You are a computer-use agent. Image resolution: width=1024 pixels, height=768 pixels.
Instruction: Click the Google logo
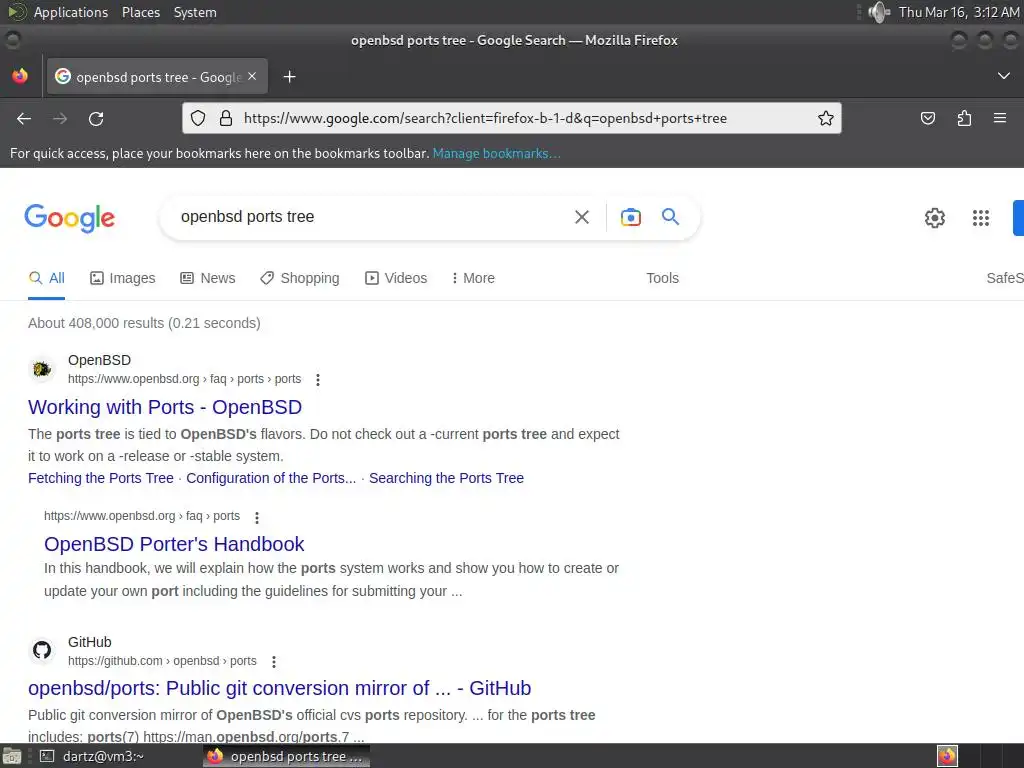coord(70,217)
